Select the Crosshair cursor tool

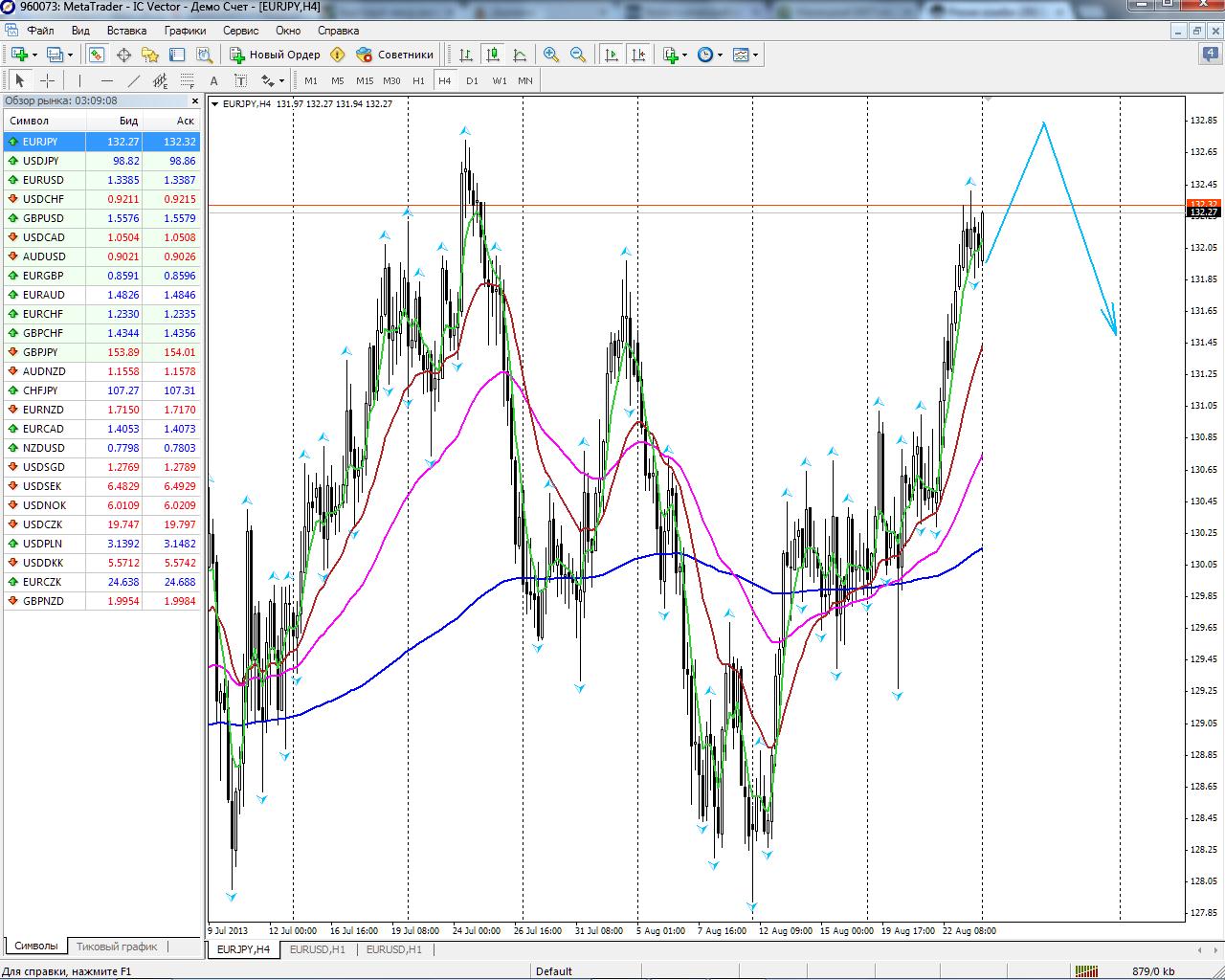tap(47, 81)
